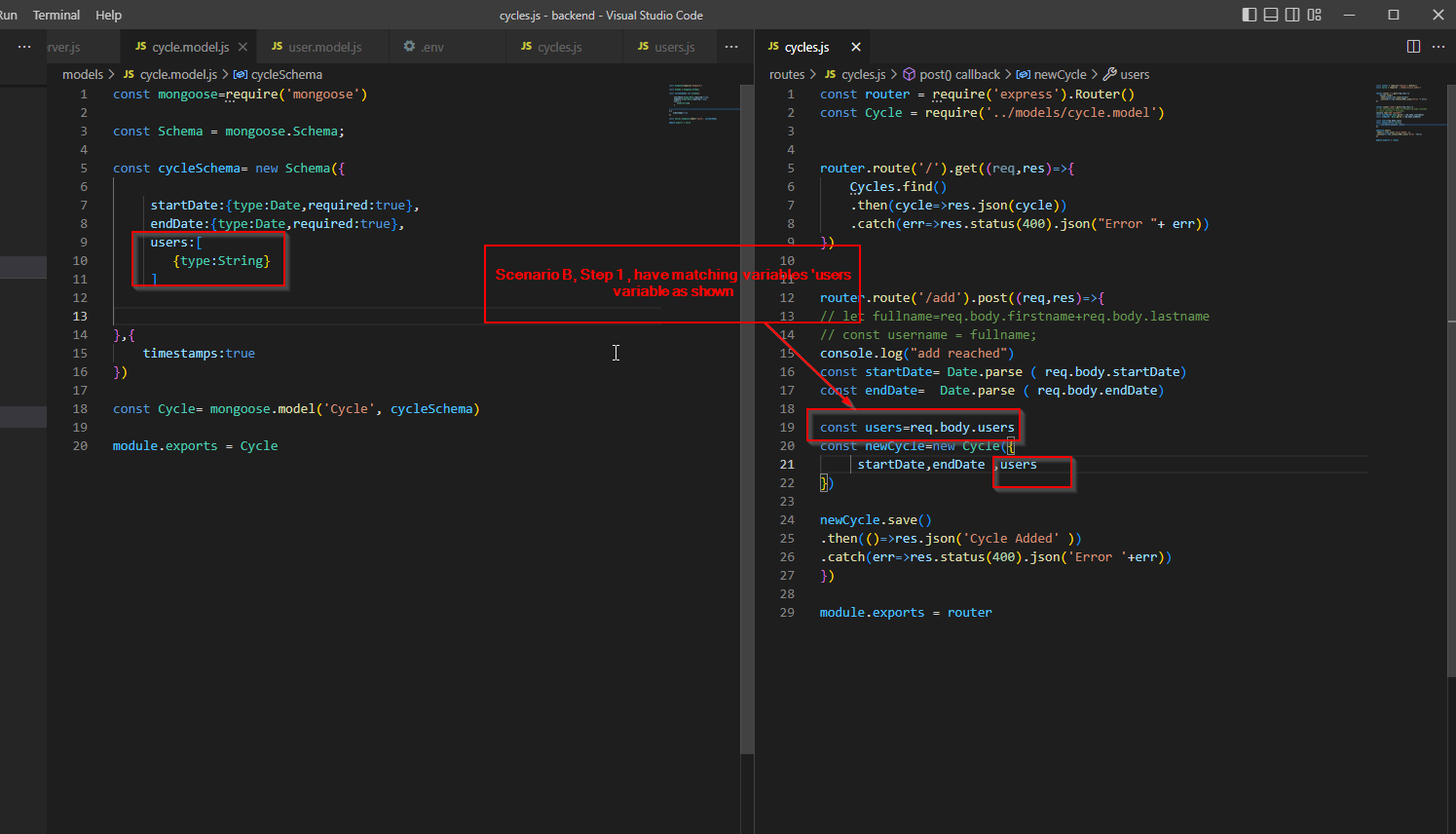Click line number 13 in cycle.model.js
This screenshot has width=1456, height=834.
point(80,316)
